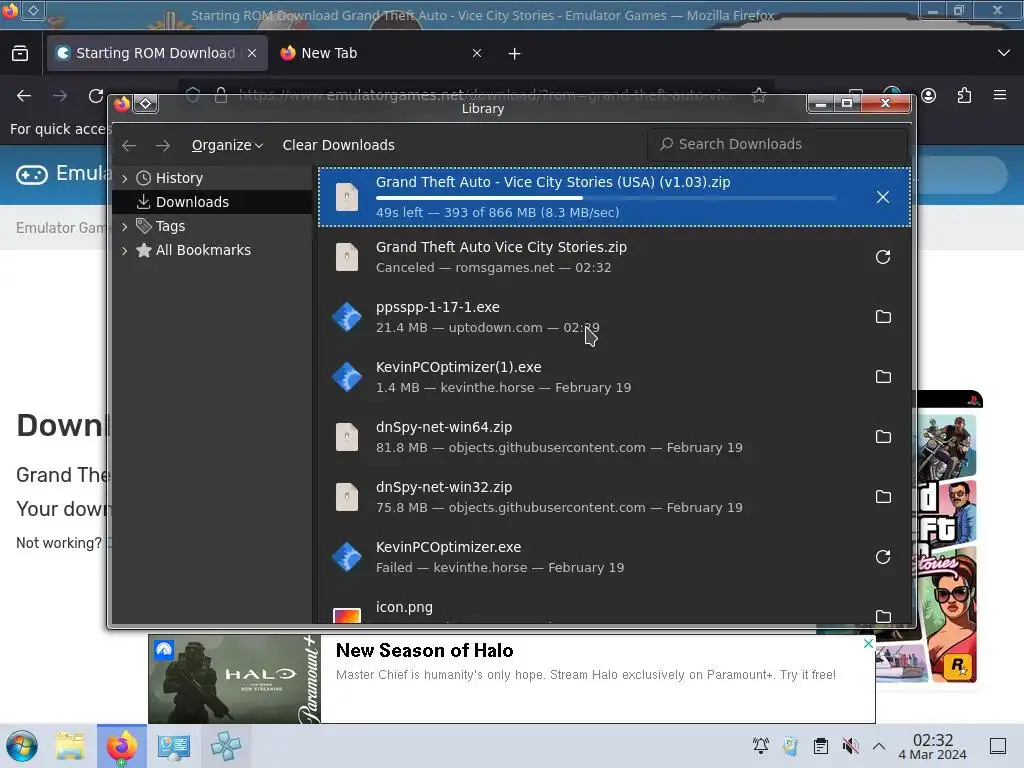Select the ppsspp-1-17-1.exe download entry
This screenshot has width=1024, height=768.
click(x=614, y=317)
